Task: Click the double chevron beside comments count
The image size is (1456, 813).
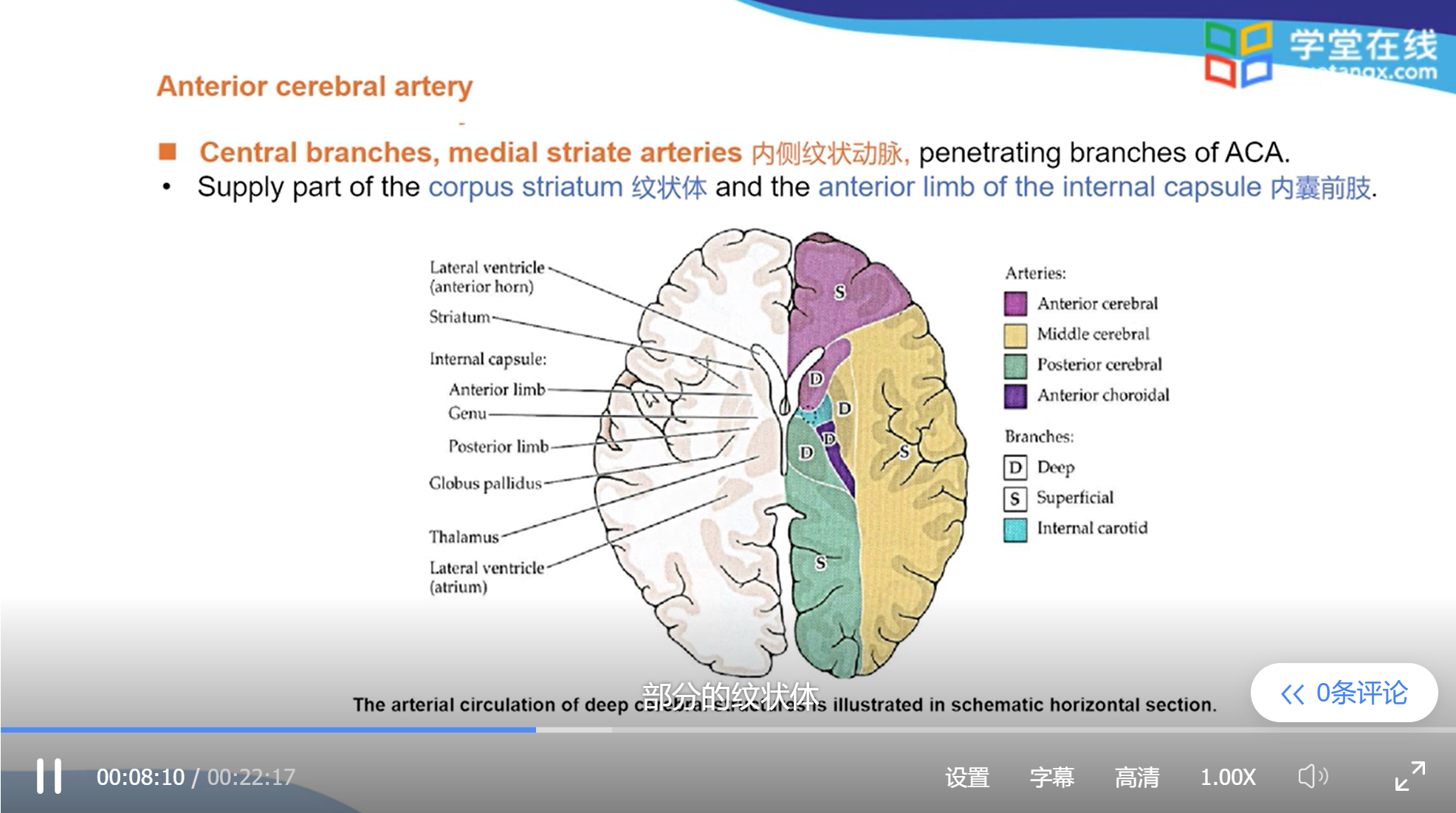Action: (x=1292, y=693)
